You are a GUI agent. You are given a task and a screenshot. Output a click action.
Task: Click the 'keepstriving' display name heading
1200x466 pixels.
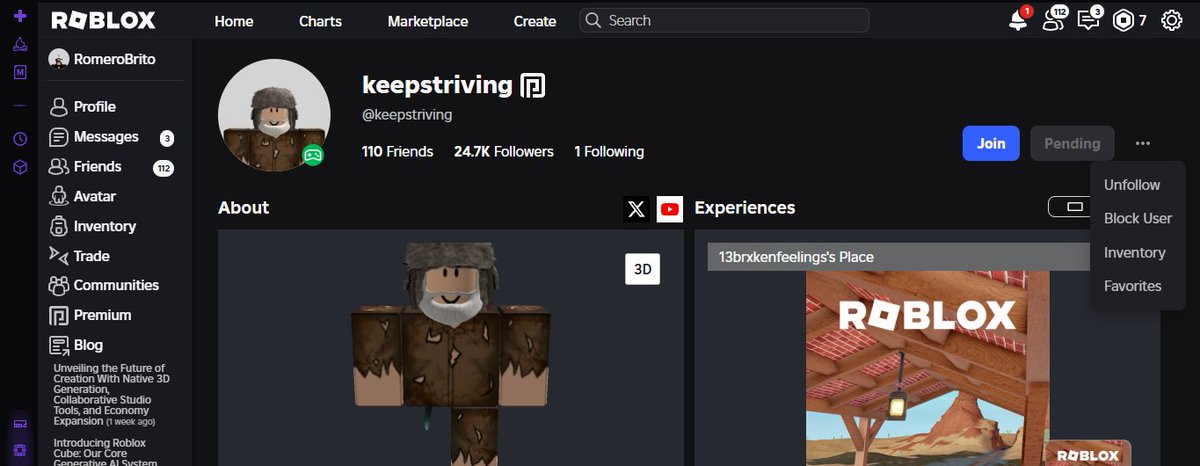437,85
